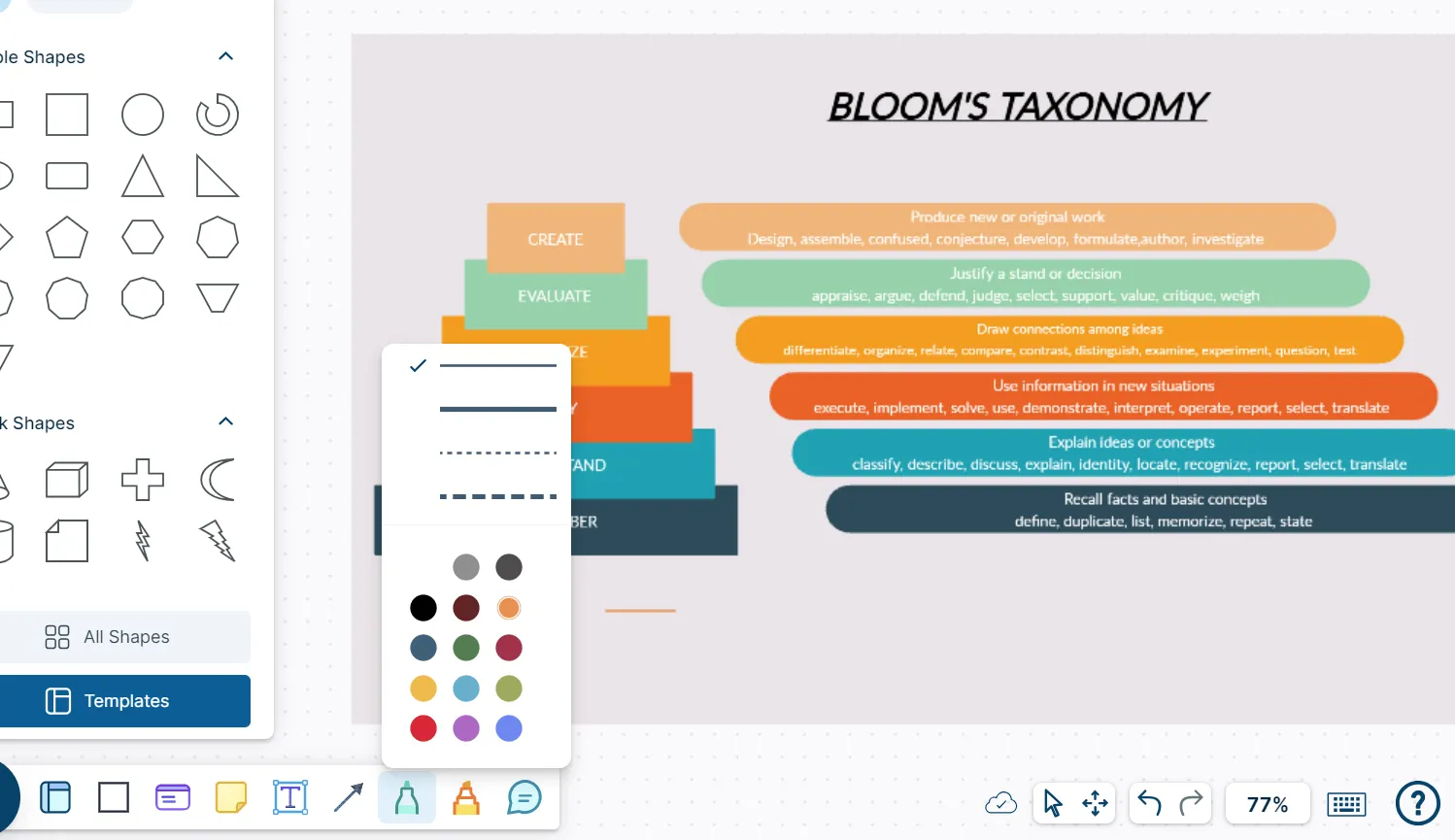Click the undo arrow
This screenshot has height=840, width=1455.
tap(1149, 803)
